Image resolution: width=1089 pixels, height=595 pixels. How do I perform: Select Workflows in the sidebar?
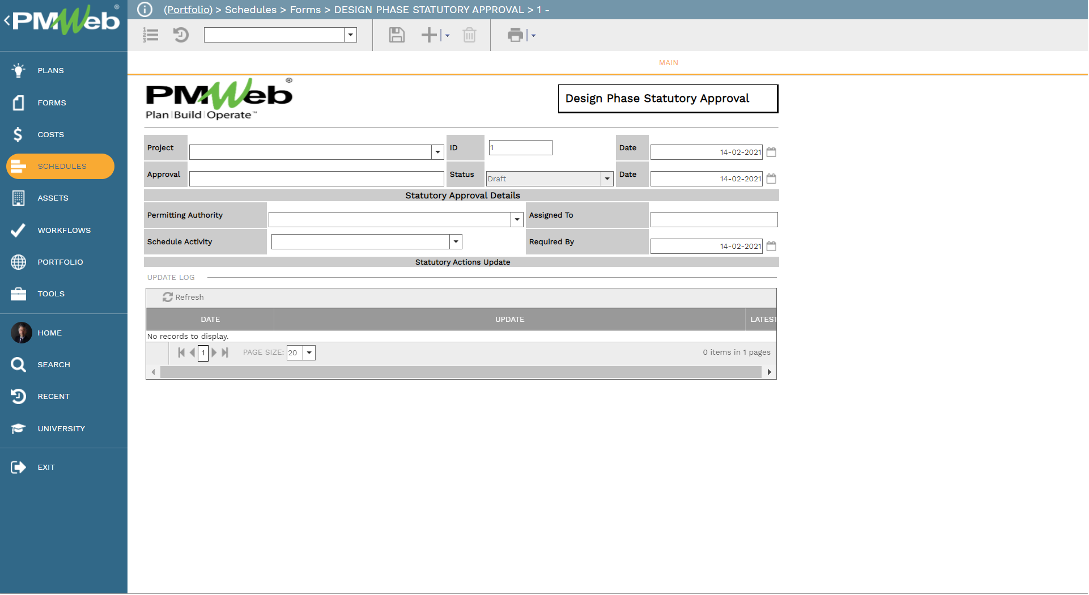point(64,230)
